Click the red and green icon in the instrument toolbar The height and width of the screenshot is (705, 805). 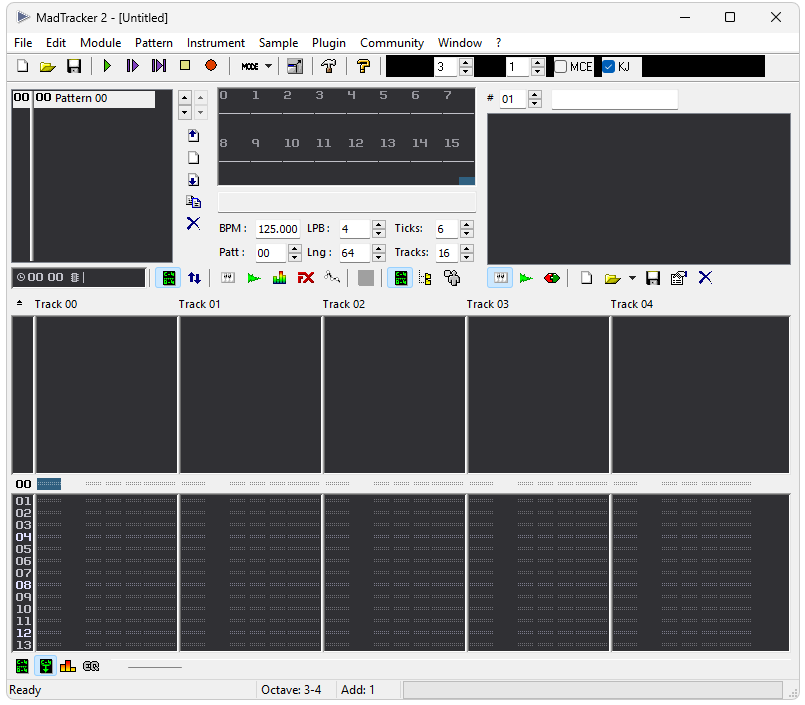click(x=552, y=278)
